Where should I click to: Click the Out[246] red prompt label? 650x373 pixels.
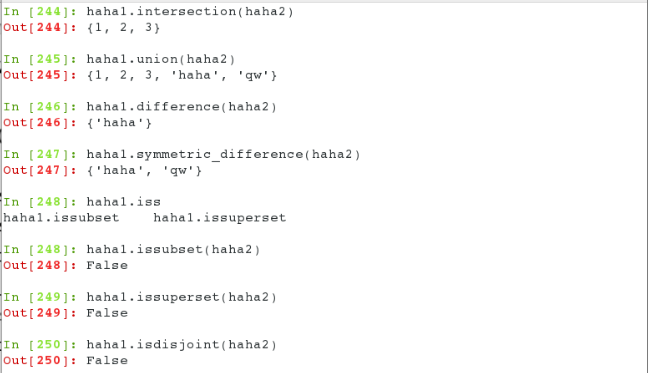[40, 123]
